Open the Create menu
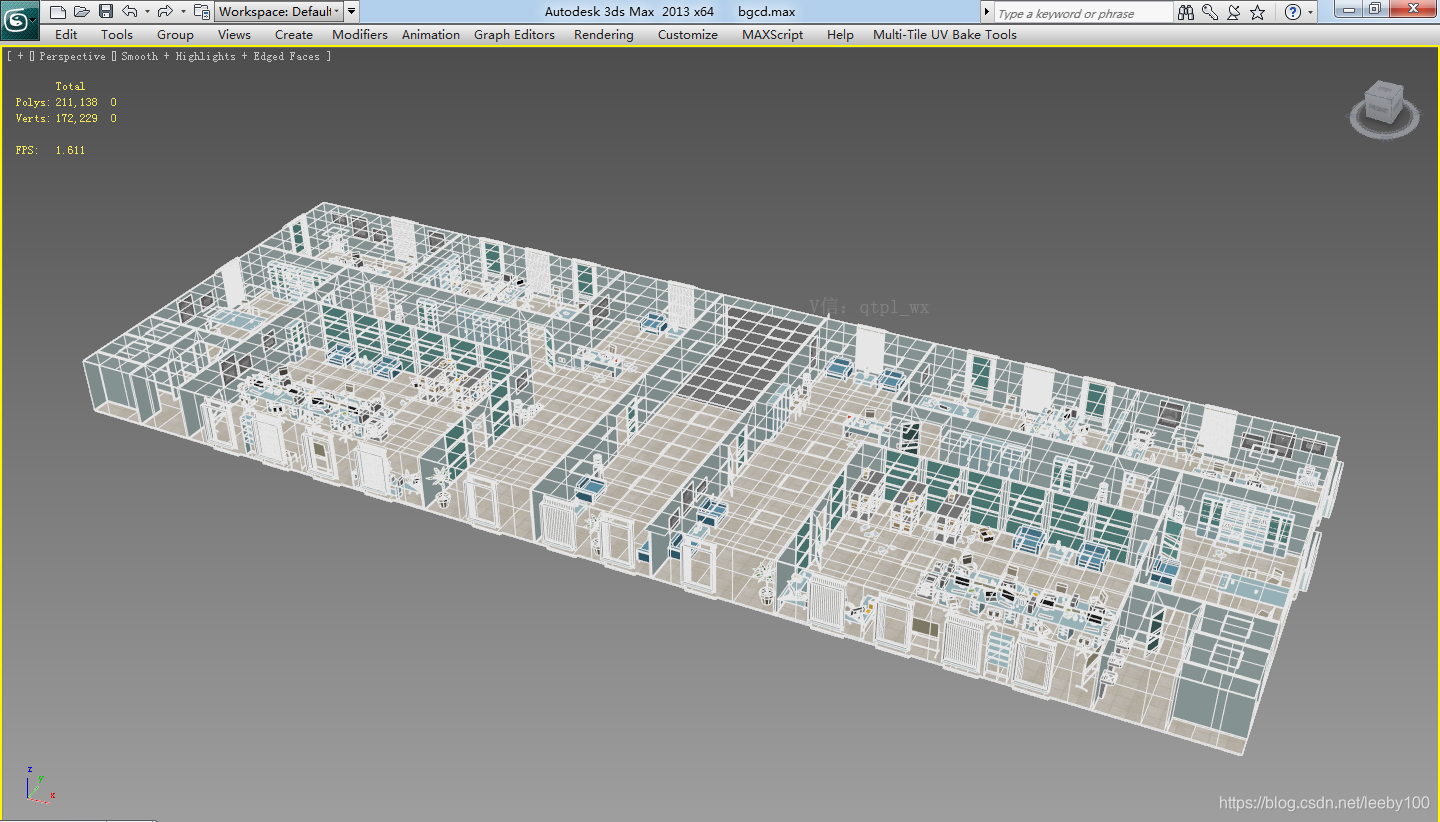 click(x=294, y=34)
